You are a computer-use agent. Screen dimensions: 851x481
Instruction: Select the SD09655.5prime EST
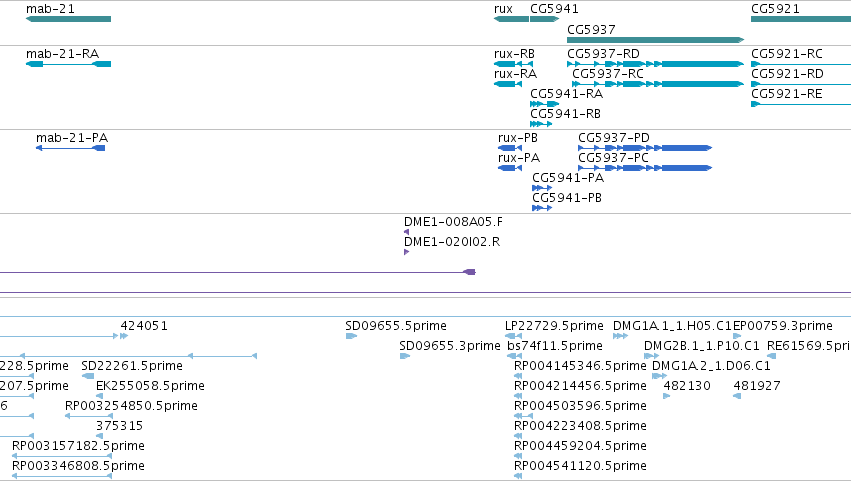click(x=351, y=336)
